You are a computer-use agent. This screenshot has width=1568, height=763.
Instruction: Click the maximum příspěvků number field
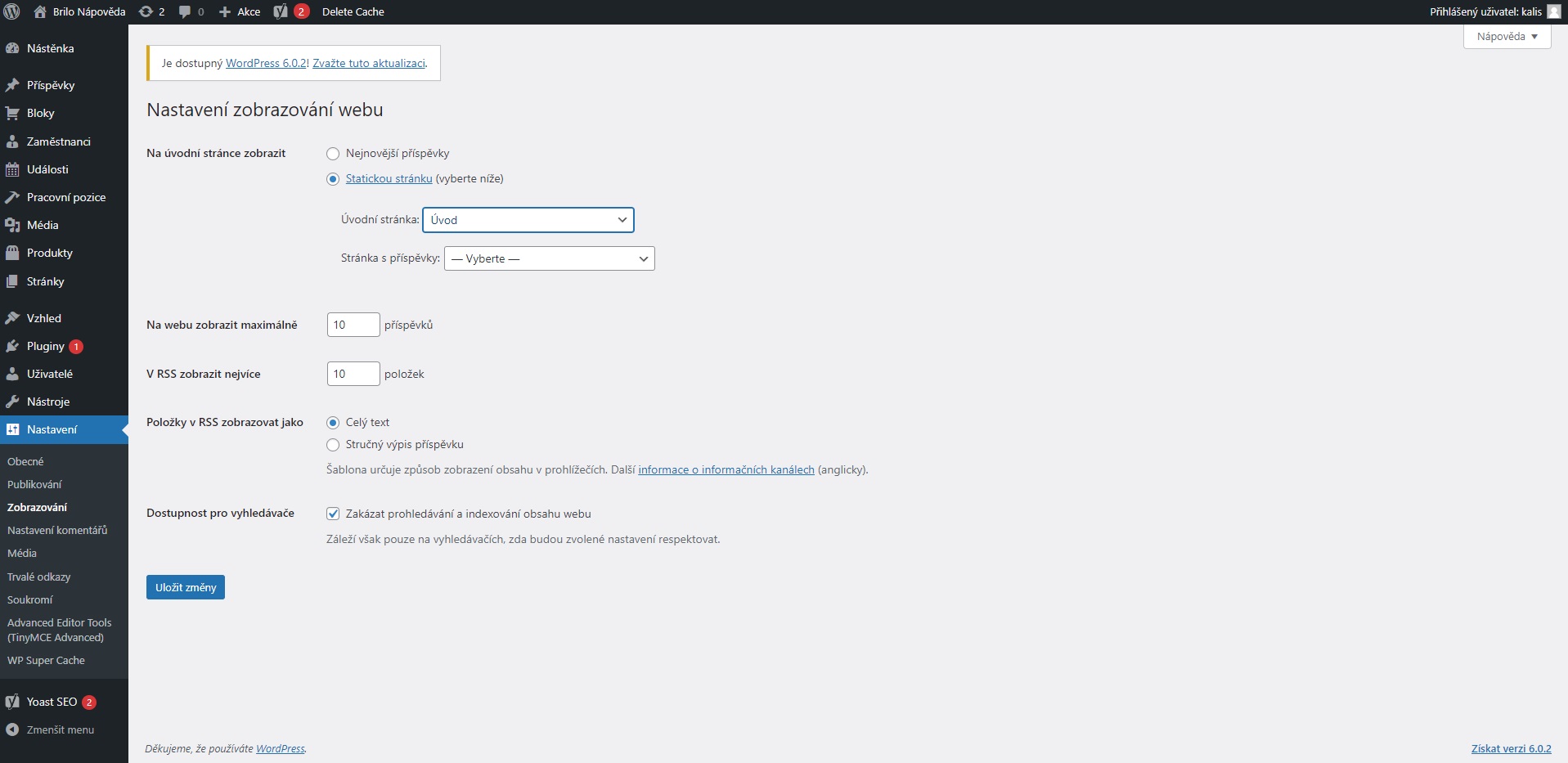coord(353,325)
